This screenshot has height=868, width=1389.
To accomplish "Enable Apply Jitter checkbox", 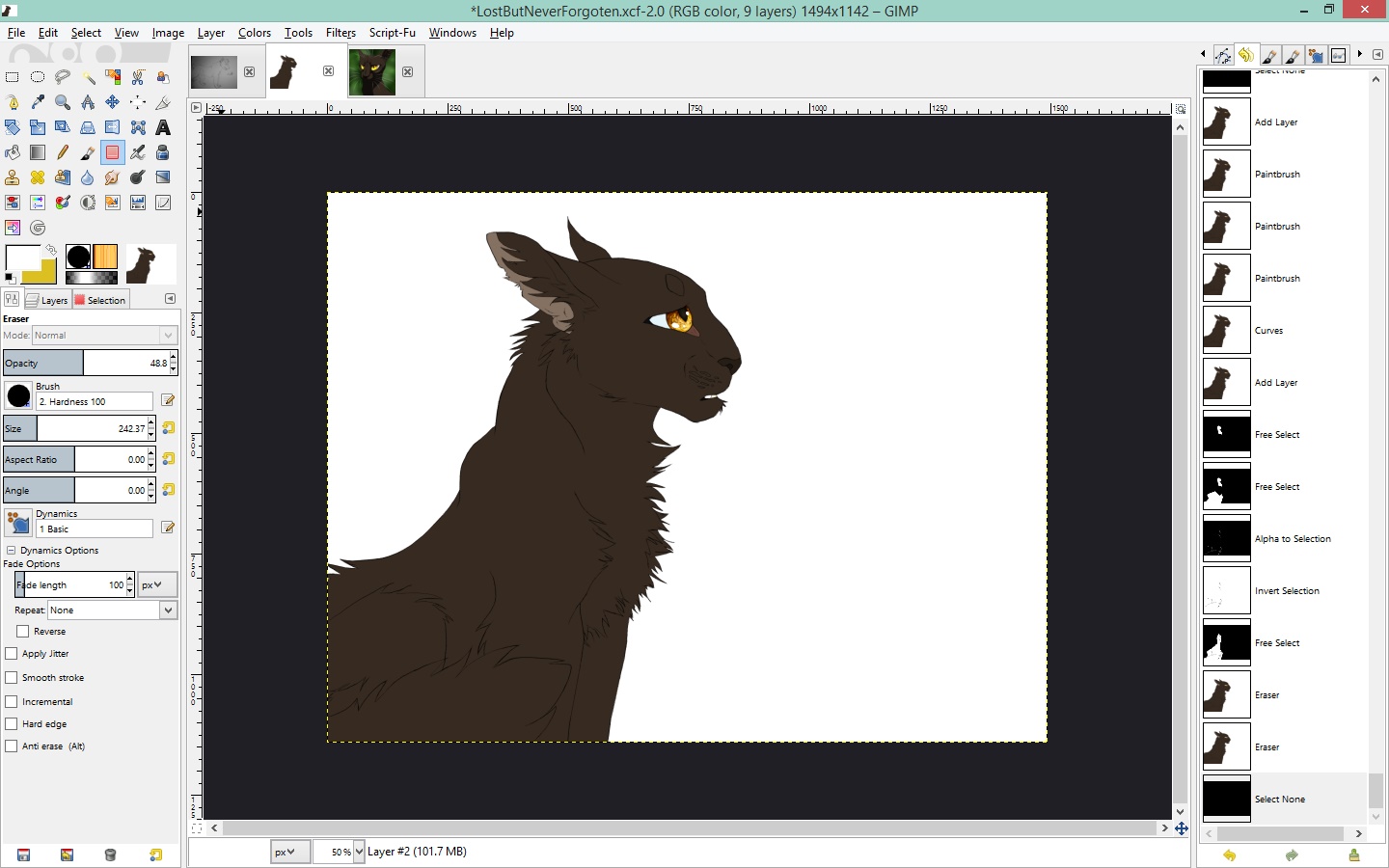I will 12,654.
